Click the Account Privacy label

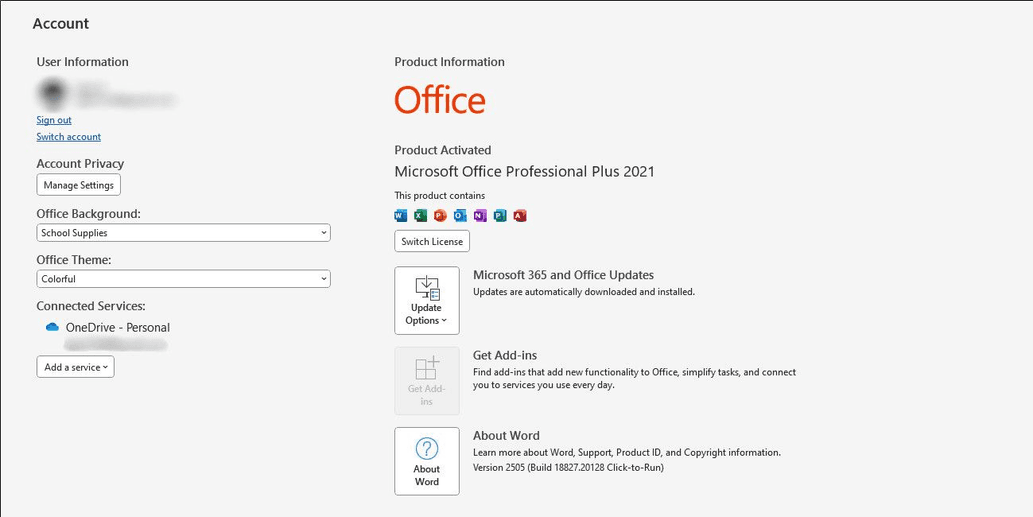point(80,163)
